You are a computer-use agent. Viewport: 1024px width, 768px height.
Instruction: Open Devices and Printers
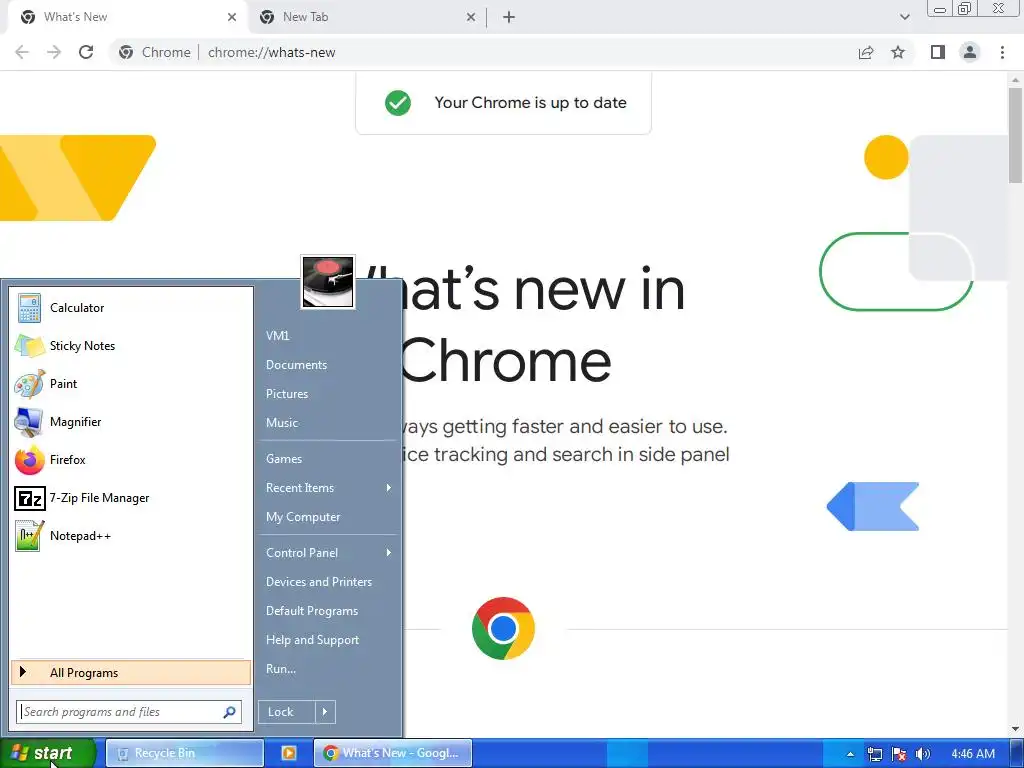click(x=328, y=581)
